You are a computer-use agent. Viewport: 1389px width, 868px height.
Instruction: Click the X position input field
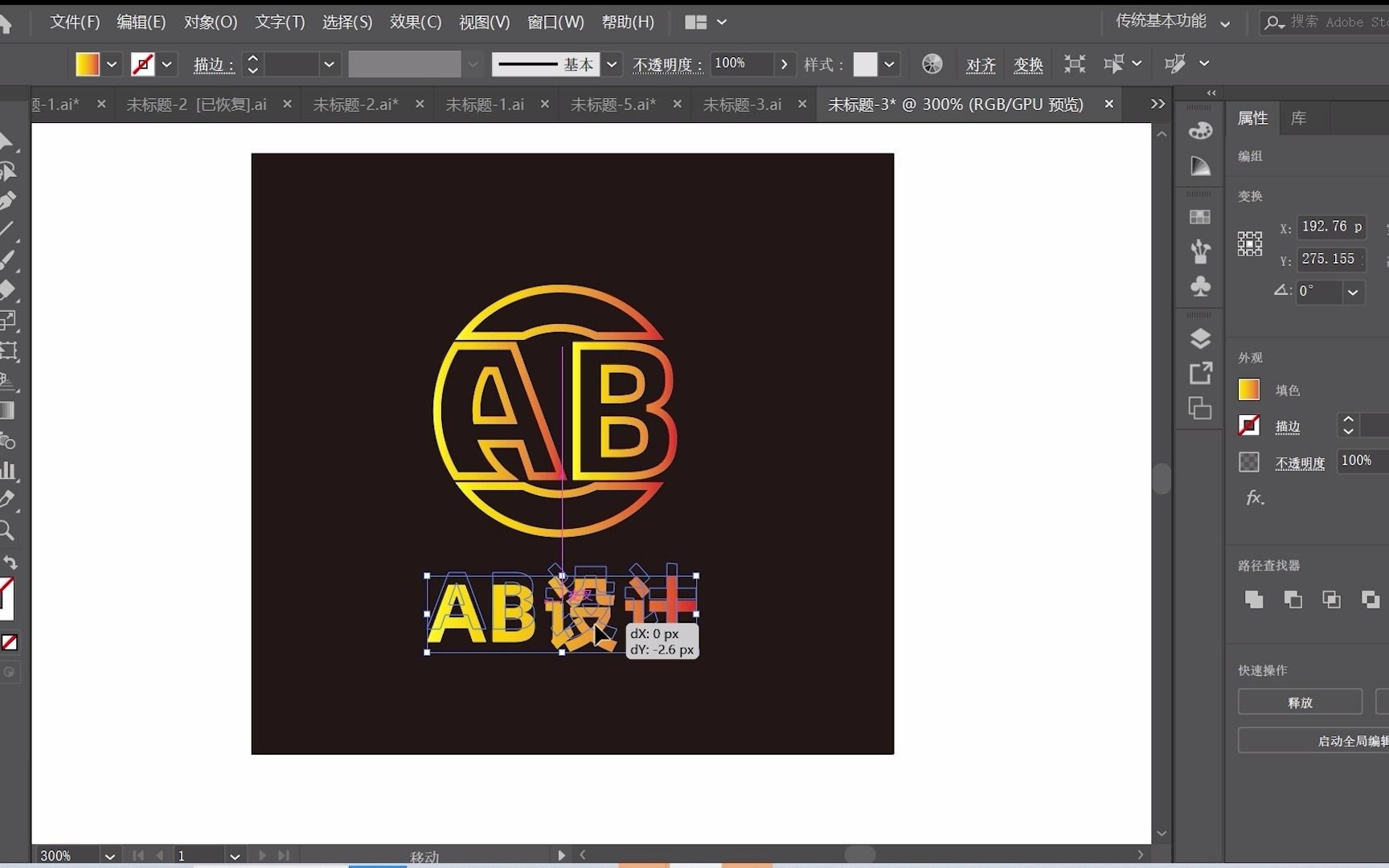click(1332, 227)
